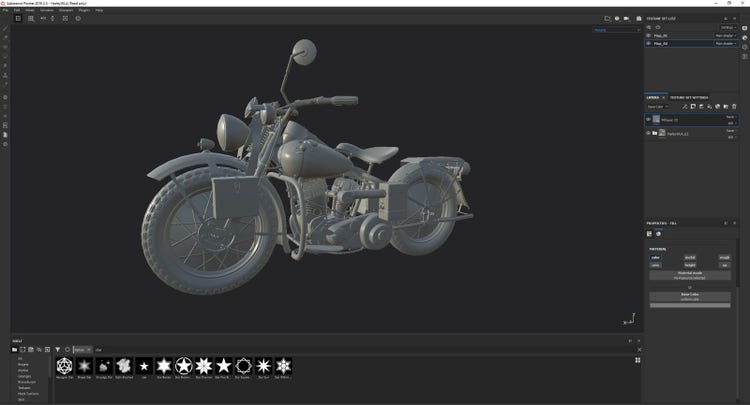This screenshot has width=750, height=405.
Task: Open Shader settings sphere icon in right dock
Action: [745, 38]
